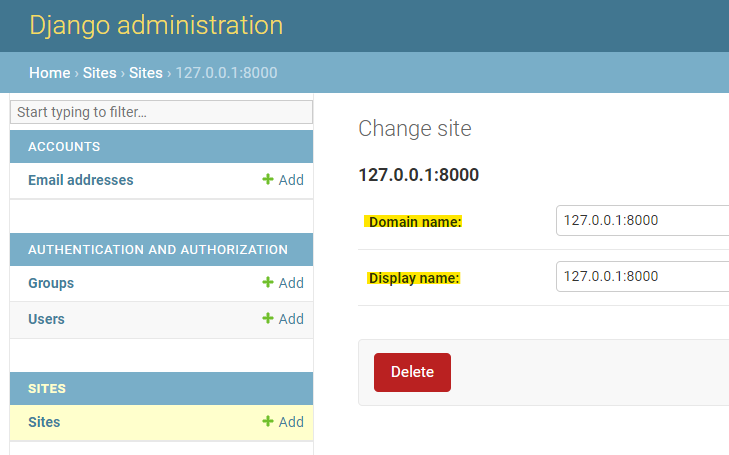This screenshot has height=455, width=729.
Task: Add a new Group
Action: click(283, 283)
